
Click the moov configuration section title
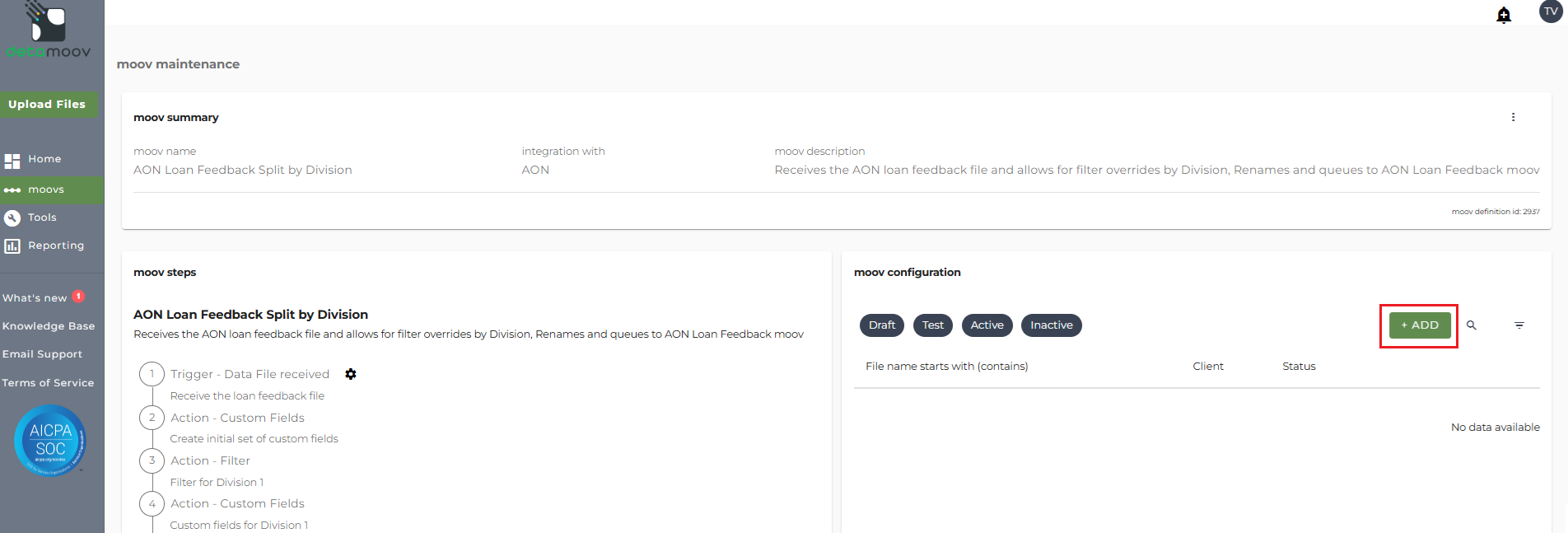(908, 273)
